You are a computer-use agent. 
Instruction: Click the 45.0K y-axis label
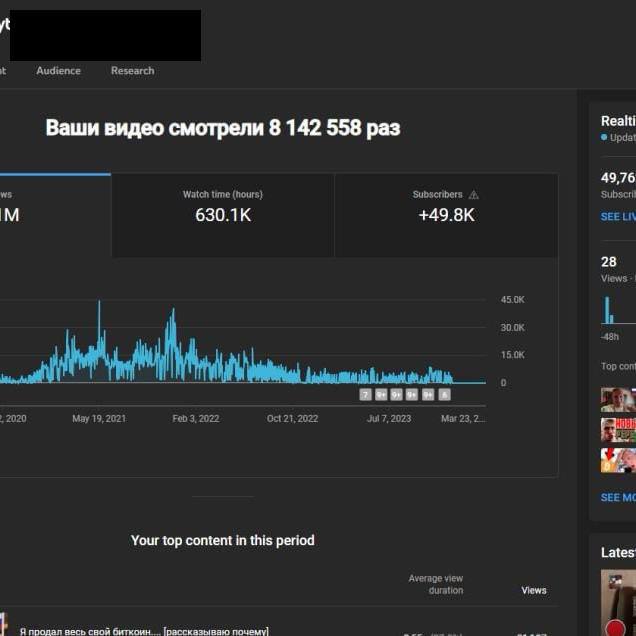[x=512, y=300]
